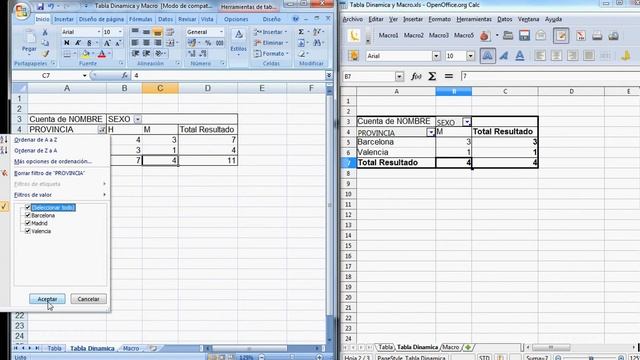
Task: Toggle Seleccionar todo checkbox
Action: coord(28,207)
